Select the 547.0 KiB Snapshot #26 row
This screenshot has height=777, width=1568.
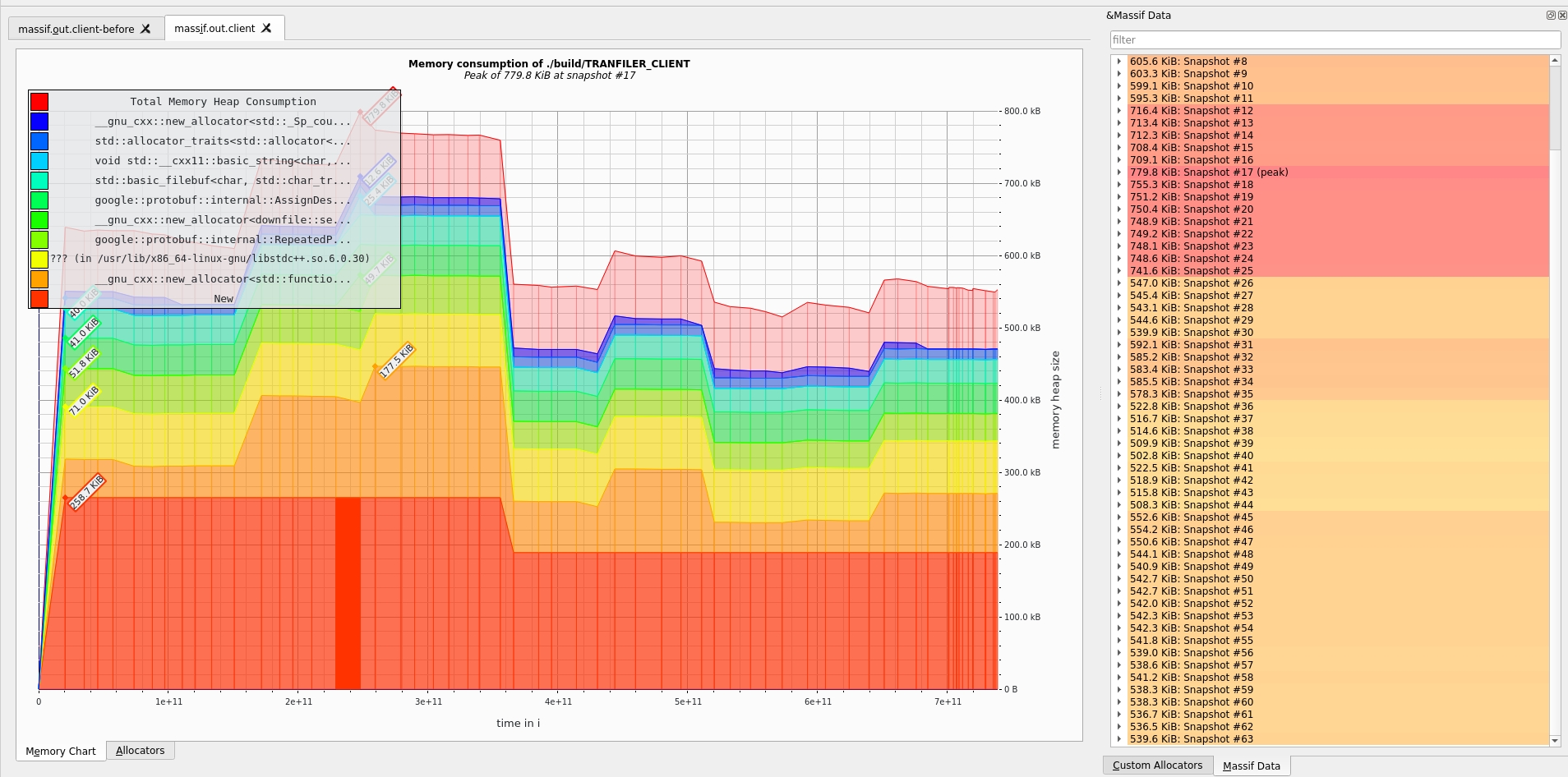pyautogui.click(x=1191, y=283)
